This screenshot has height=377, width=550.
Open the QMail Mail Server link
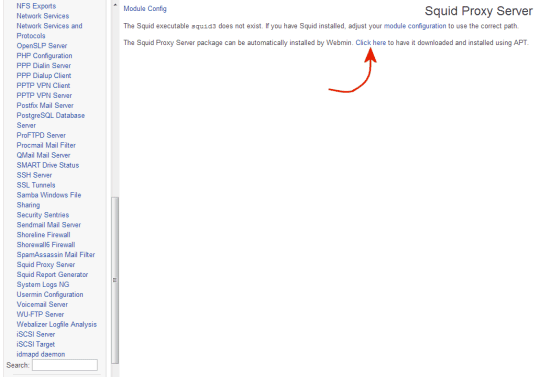coord(43,155)
